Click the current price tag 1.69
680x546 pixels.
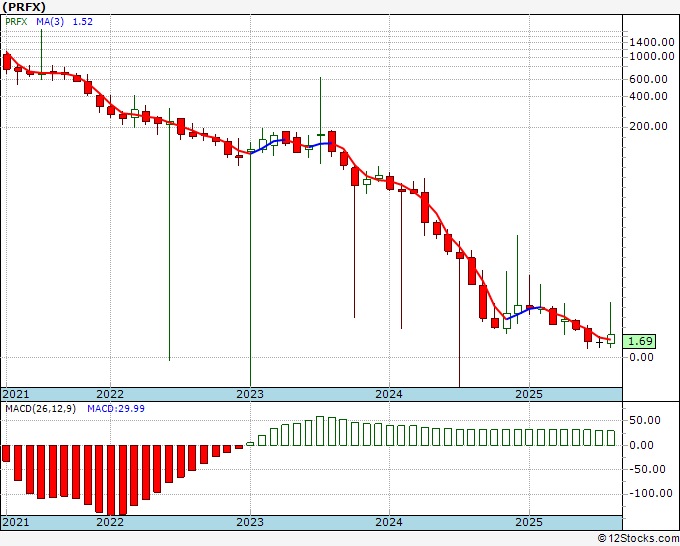click(x=639, y=341)
